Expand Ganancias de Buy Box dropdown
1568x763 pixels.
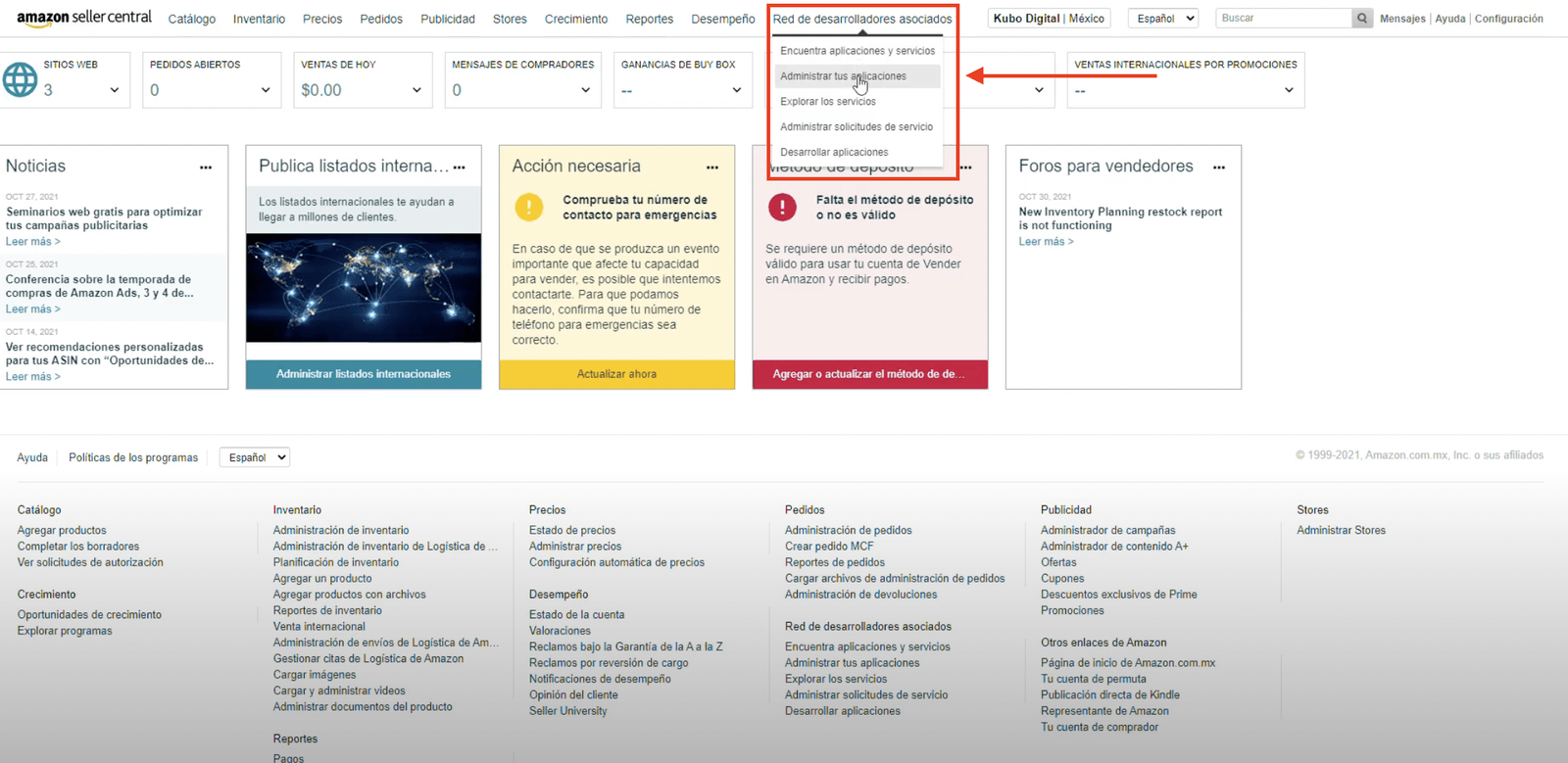[x=737, y=90]
